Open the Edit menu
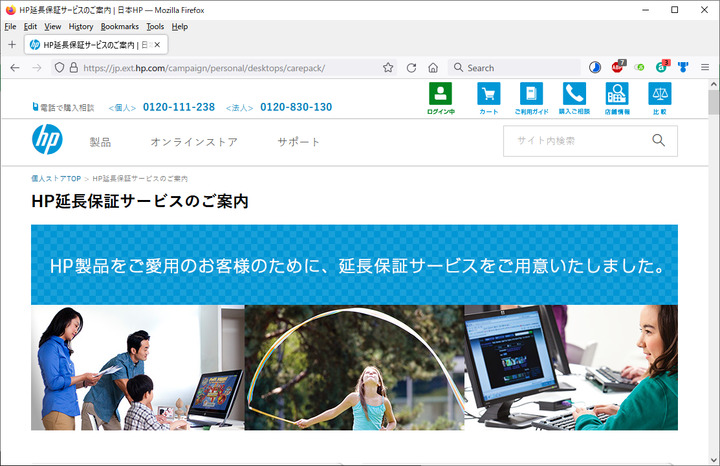 pos(30,27)
